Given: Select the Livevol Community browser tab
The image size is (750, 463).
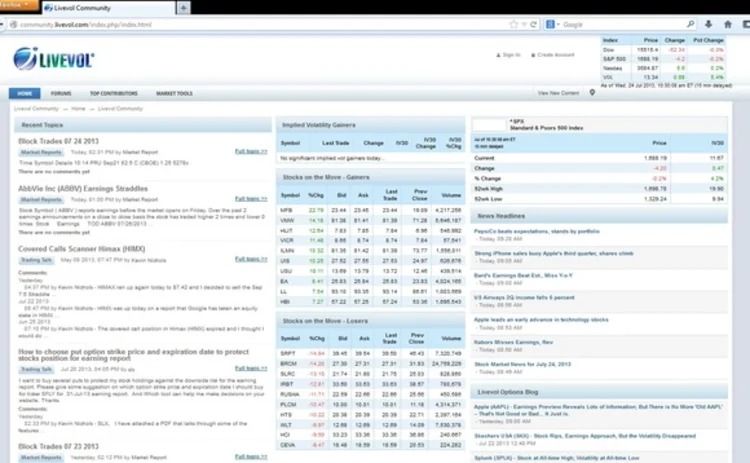Looking at the screenshot, I should [109, 8].
